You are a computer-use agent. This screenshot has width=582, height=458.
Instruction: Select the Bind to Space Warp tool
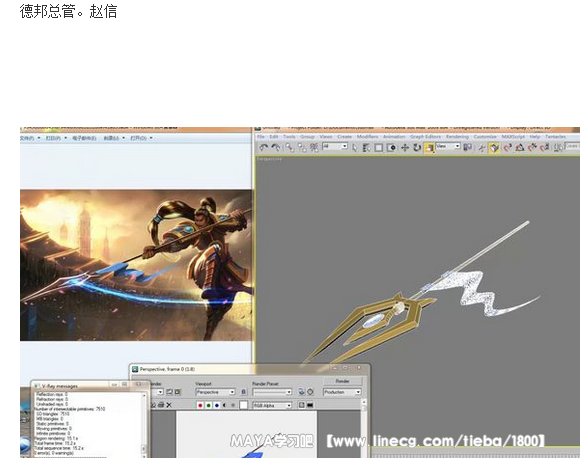[314, 148]
